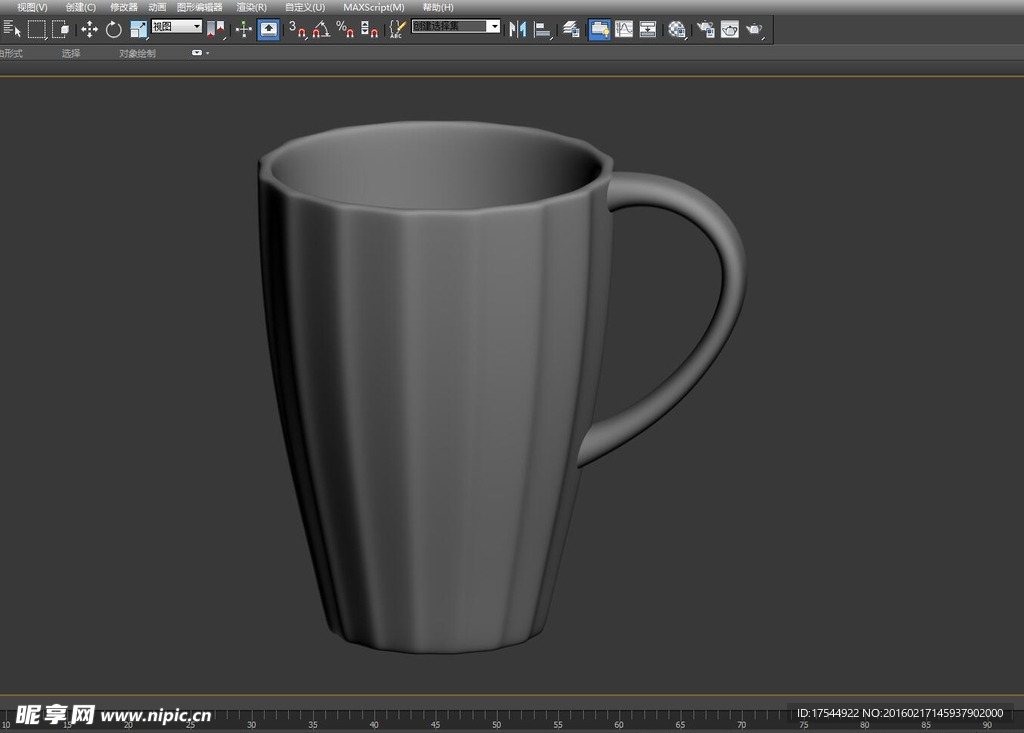Toggle Percent Snap on the toolbar
The width and height of the screenshot is (1024, 733).
pos(345,29)
